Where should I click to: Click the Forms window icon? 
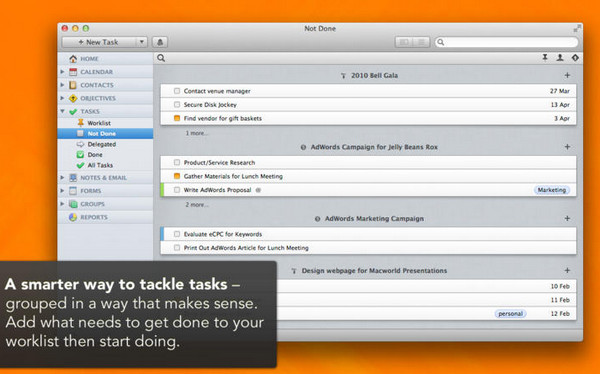(73, 191)
